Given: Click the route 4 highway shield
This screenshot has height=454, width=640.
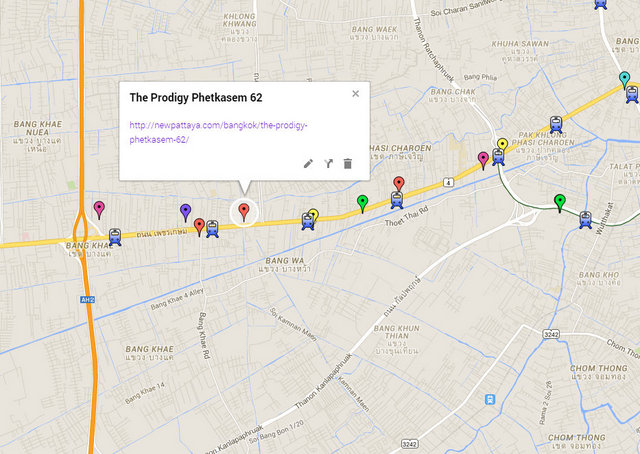Looking at the screenshot, I should coord(449,182).
